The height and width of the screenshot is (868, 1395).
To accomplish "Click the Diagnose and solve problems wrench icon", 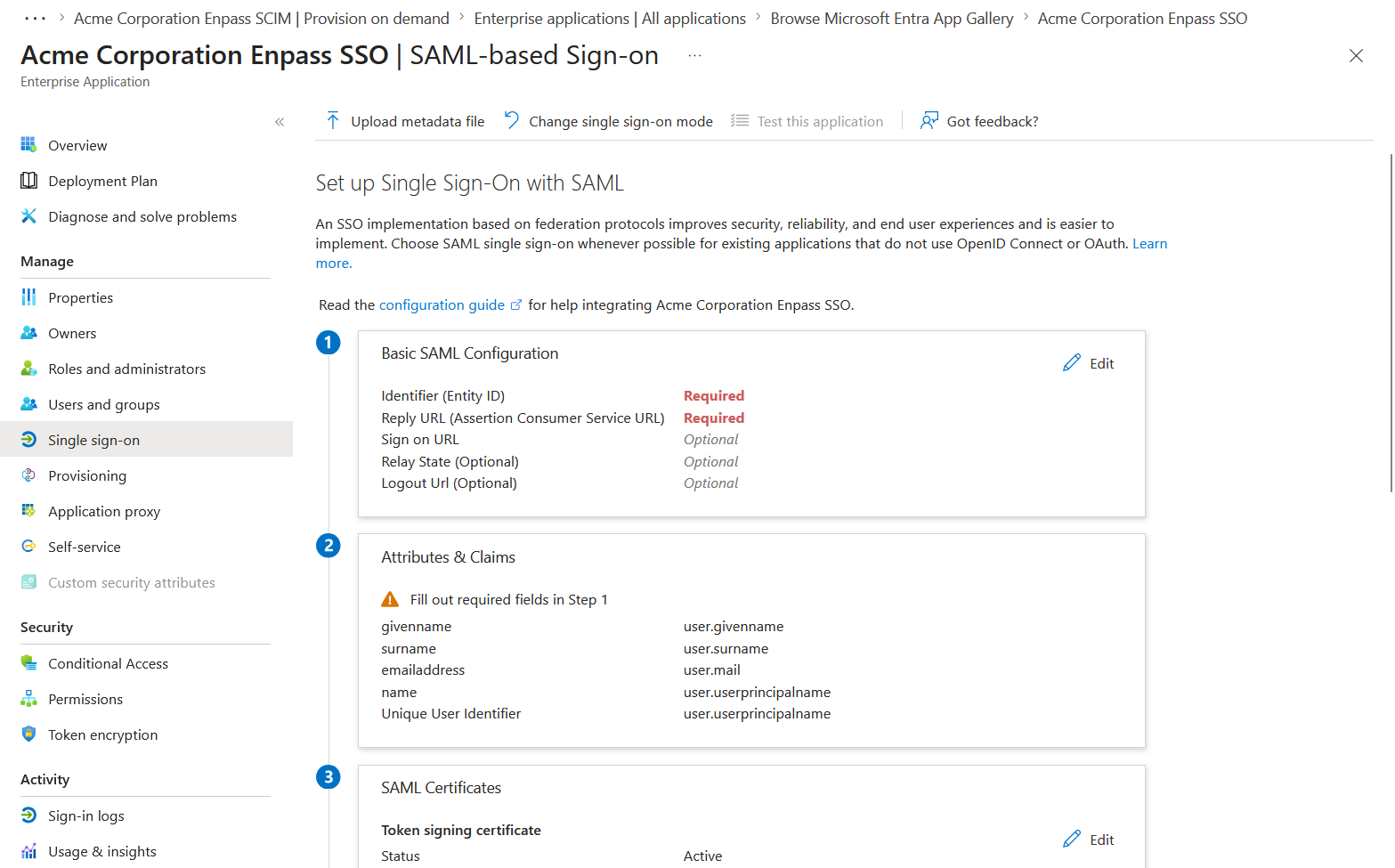I will click(x=28, y=216).
